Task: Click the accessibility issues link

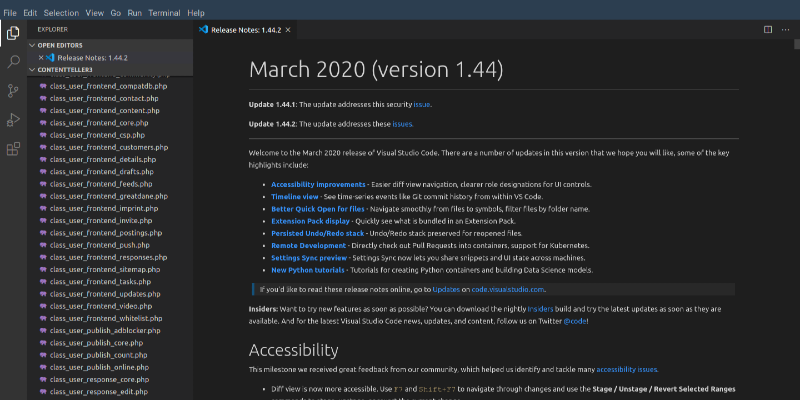Action: tap(627, 369)
